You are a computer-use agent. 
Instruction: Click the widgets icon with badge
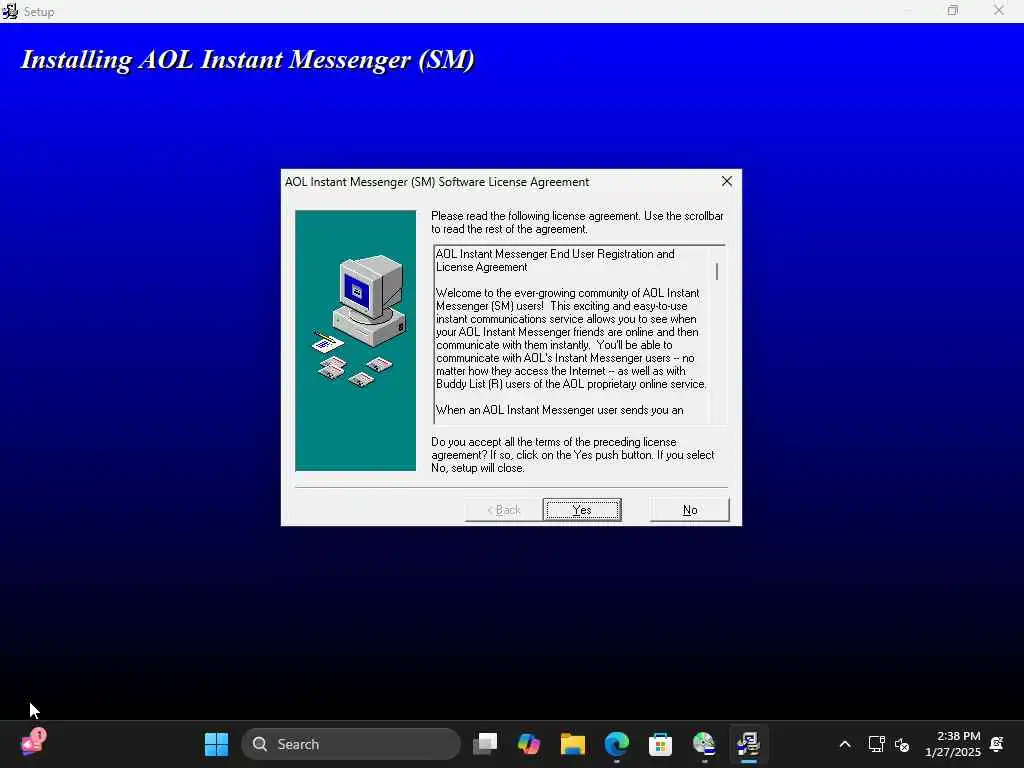(33, 743)
